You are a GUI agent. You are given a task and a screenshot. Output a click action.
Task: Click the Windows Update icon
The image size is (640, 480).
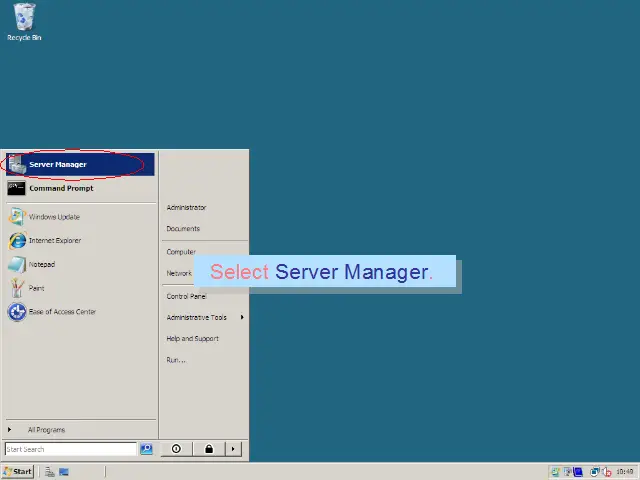(17, 217)
